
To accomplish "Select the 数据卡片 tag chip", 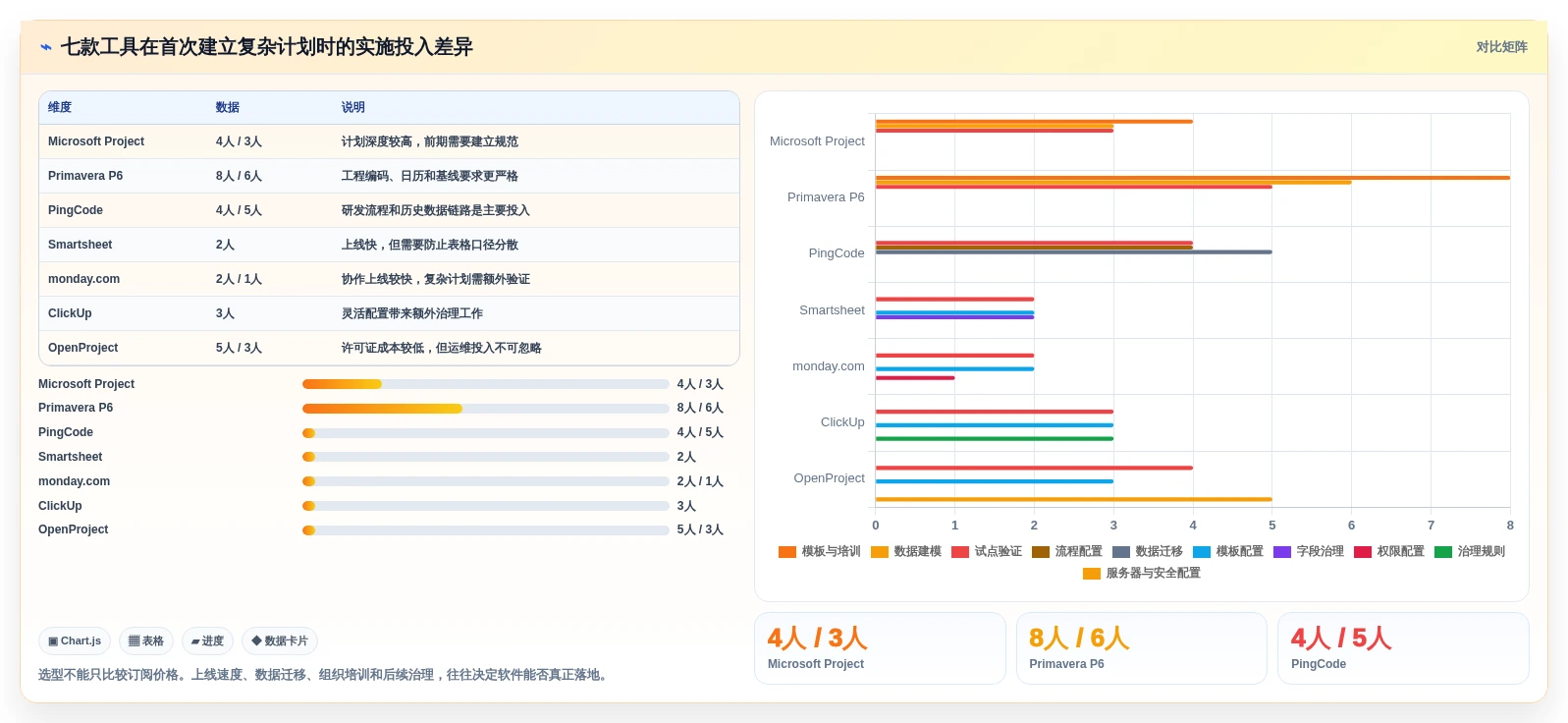I will pos(280,641).
